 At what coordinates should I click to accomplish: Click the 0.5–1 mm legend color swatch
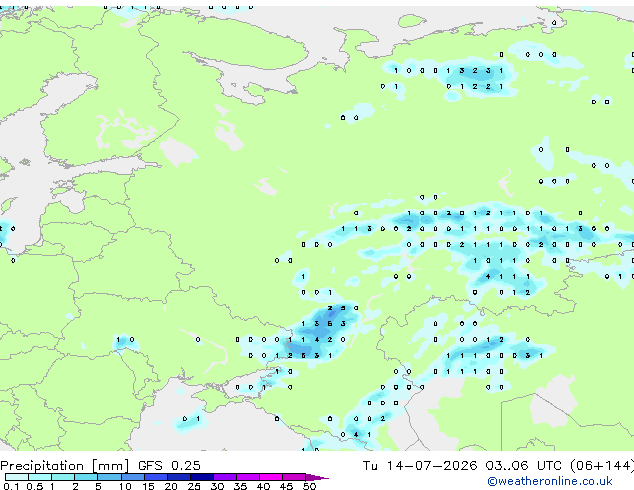tap(40, 477)
